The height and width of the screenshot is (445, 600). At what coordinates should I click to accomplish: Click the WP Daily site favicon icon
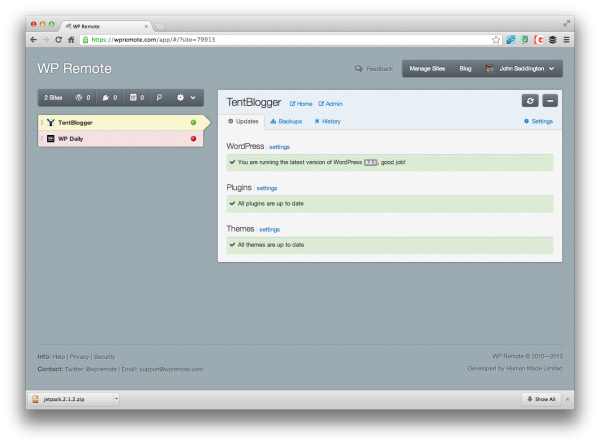point(51,139)
